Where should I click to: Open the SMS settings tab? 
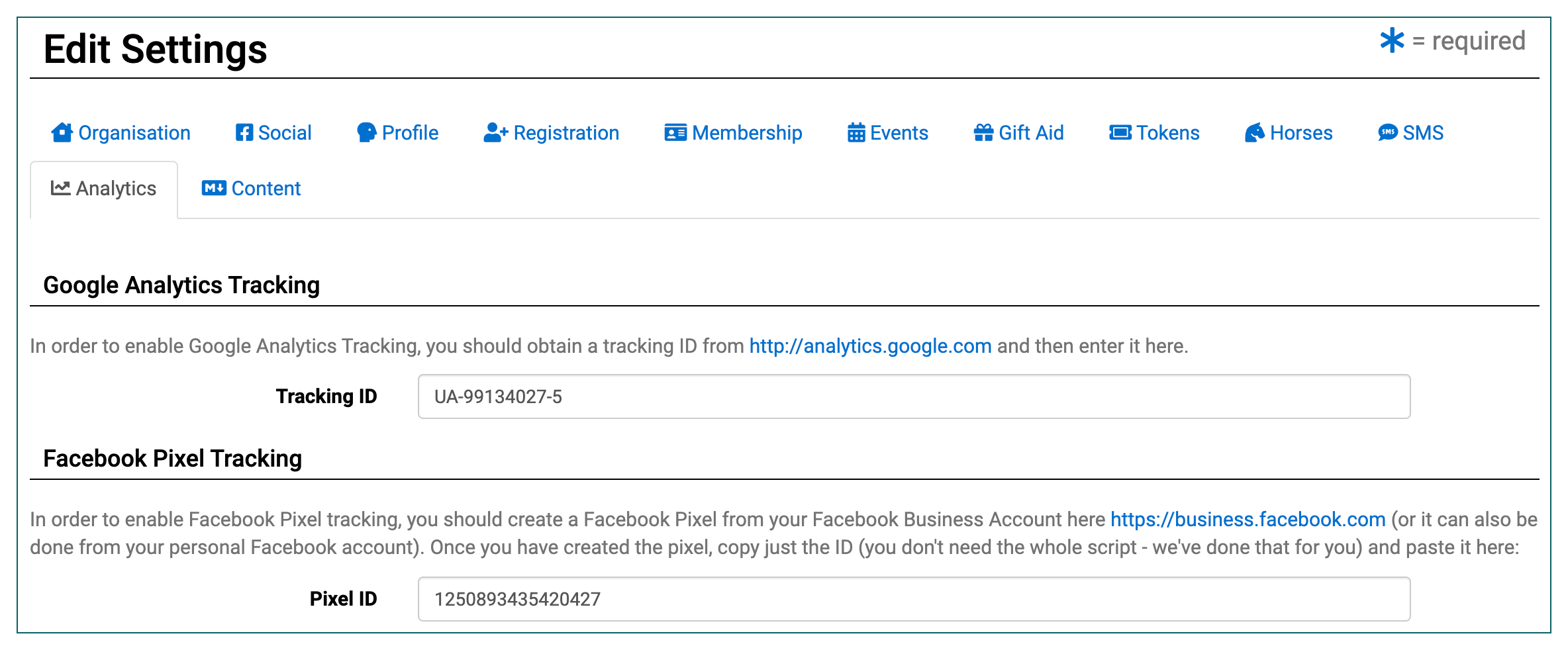pos(1410,133)
